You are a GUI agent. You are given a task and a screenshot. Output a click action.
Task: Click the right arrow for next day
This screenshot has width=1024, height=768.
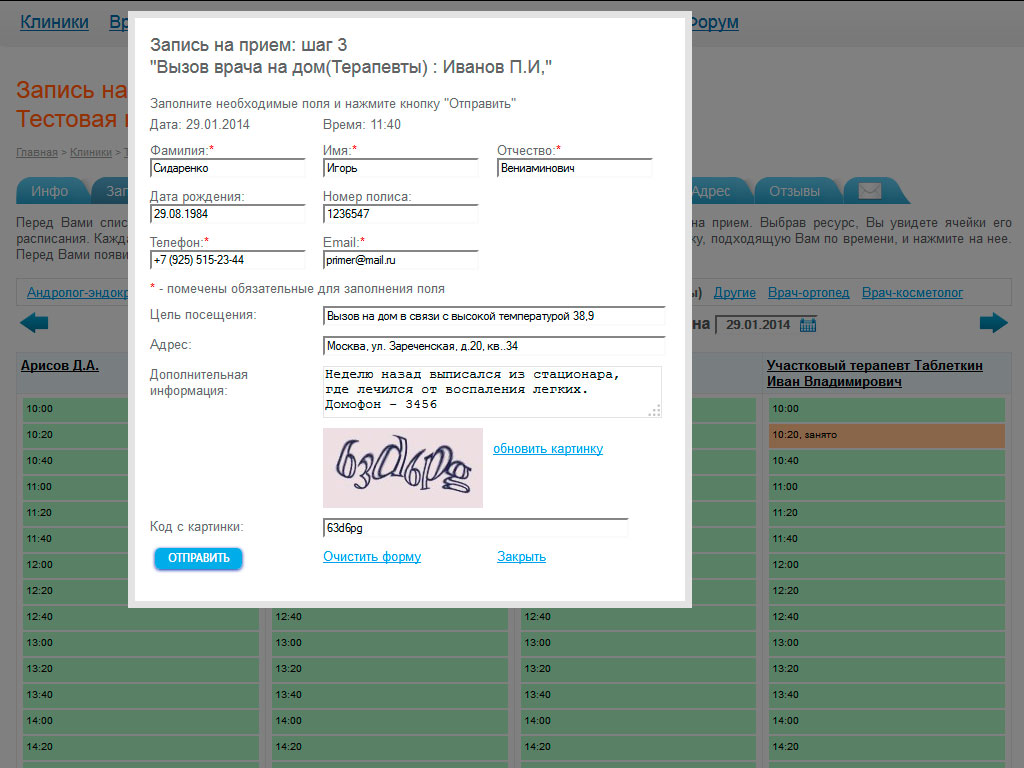coord(993,323)
